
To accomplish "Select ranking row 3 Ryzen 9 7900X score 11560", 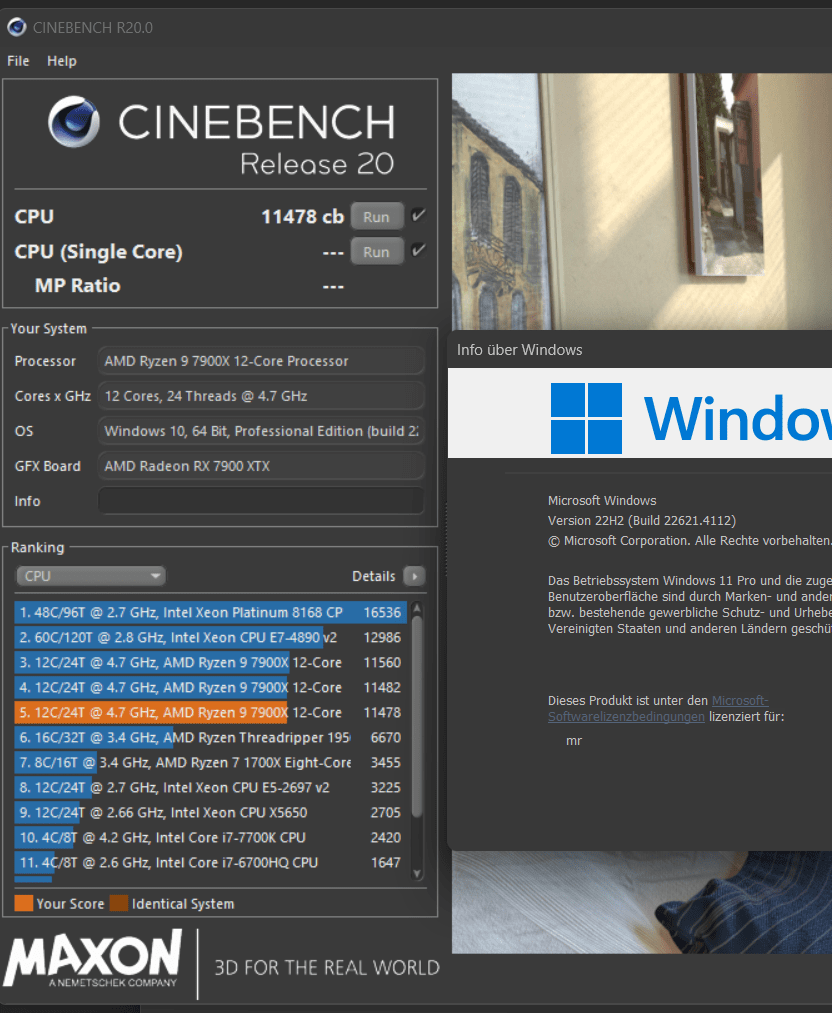I will [x=211, y=663].
